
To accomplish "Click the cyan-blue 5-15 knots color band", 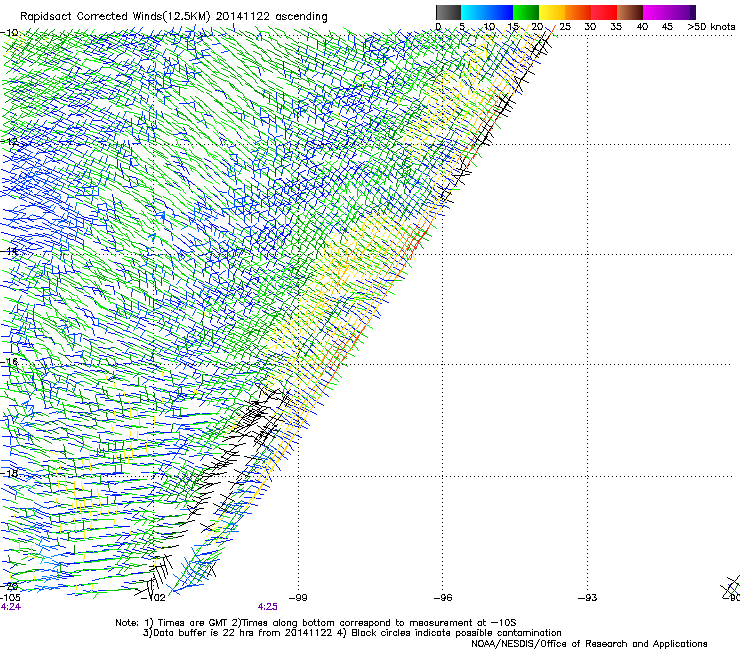I will 487,12.
